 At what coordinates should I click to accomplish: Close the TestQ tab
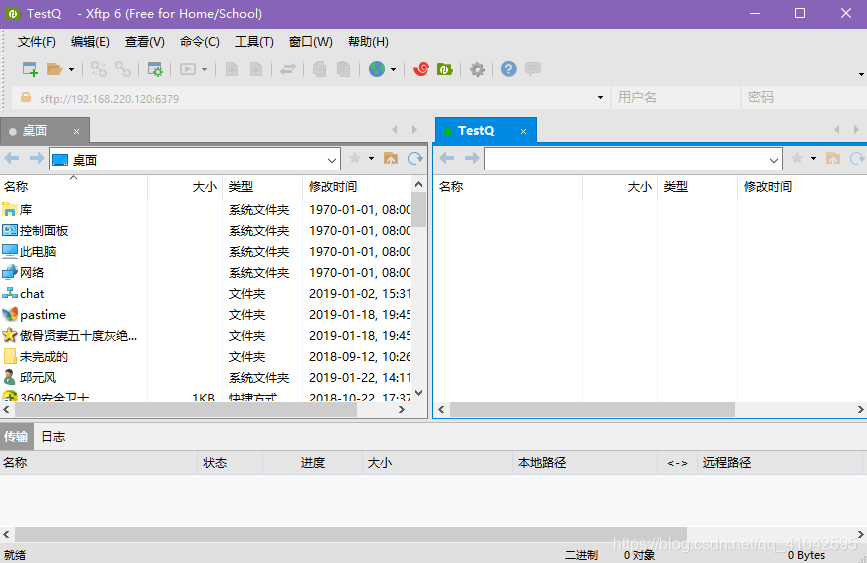point(523,131)
